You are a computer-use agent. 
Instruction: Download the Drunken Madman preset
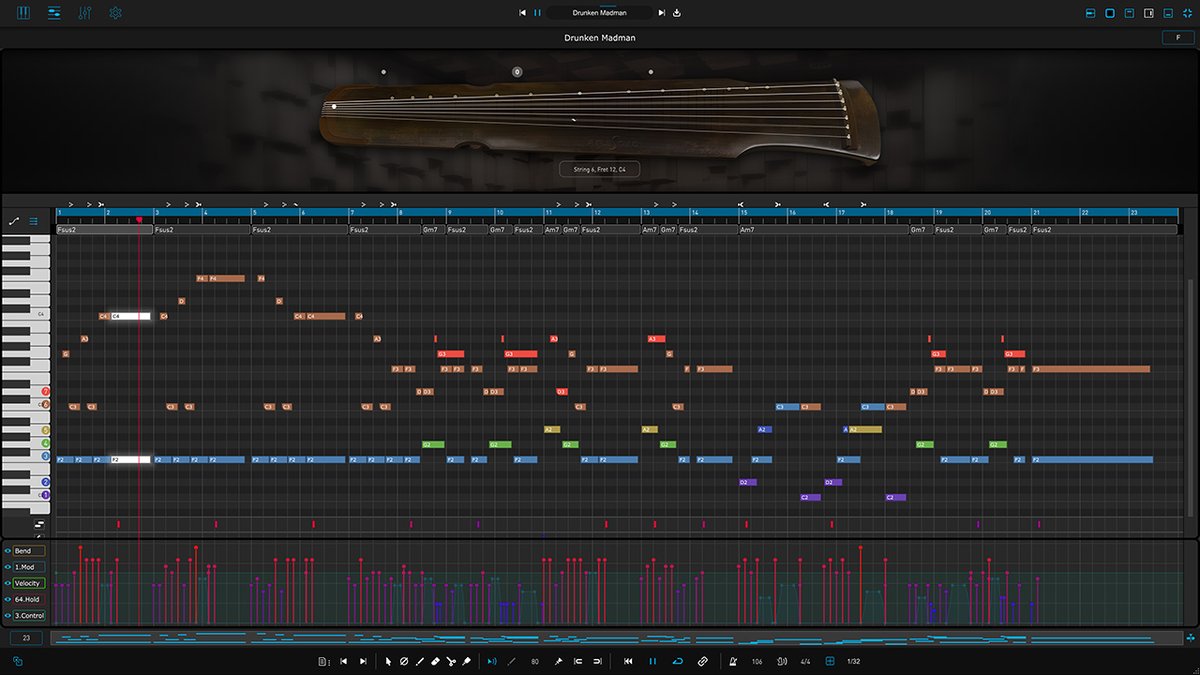click(677, 13)
